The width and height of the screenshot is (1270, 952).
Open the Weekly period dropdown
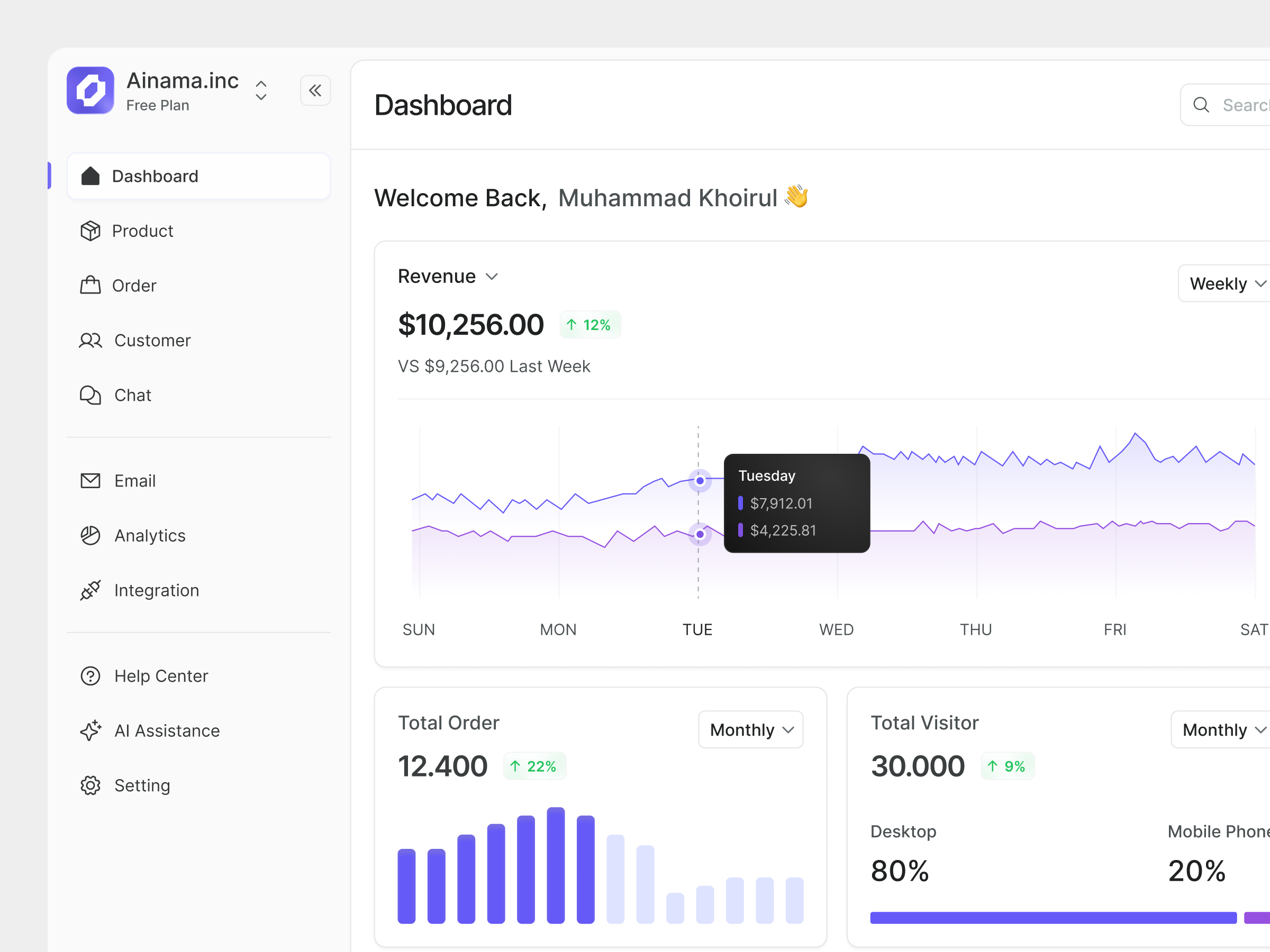pyautogui.click(x=1224, y=283)
